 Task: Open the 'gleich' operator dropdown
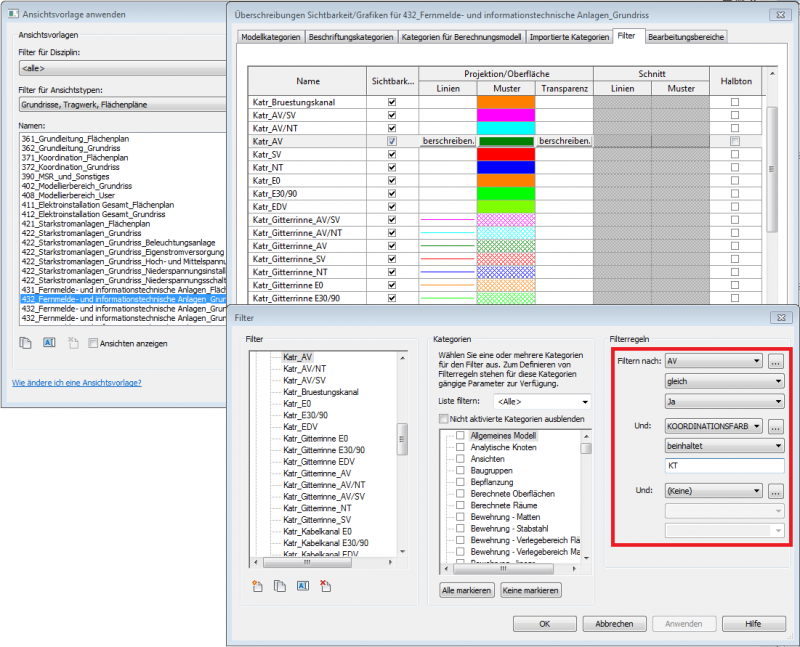(x=724, y=381)
